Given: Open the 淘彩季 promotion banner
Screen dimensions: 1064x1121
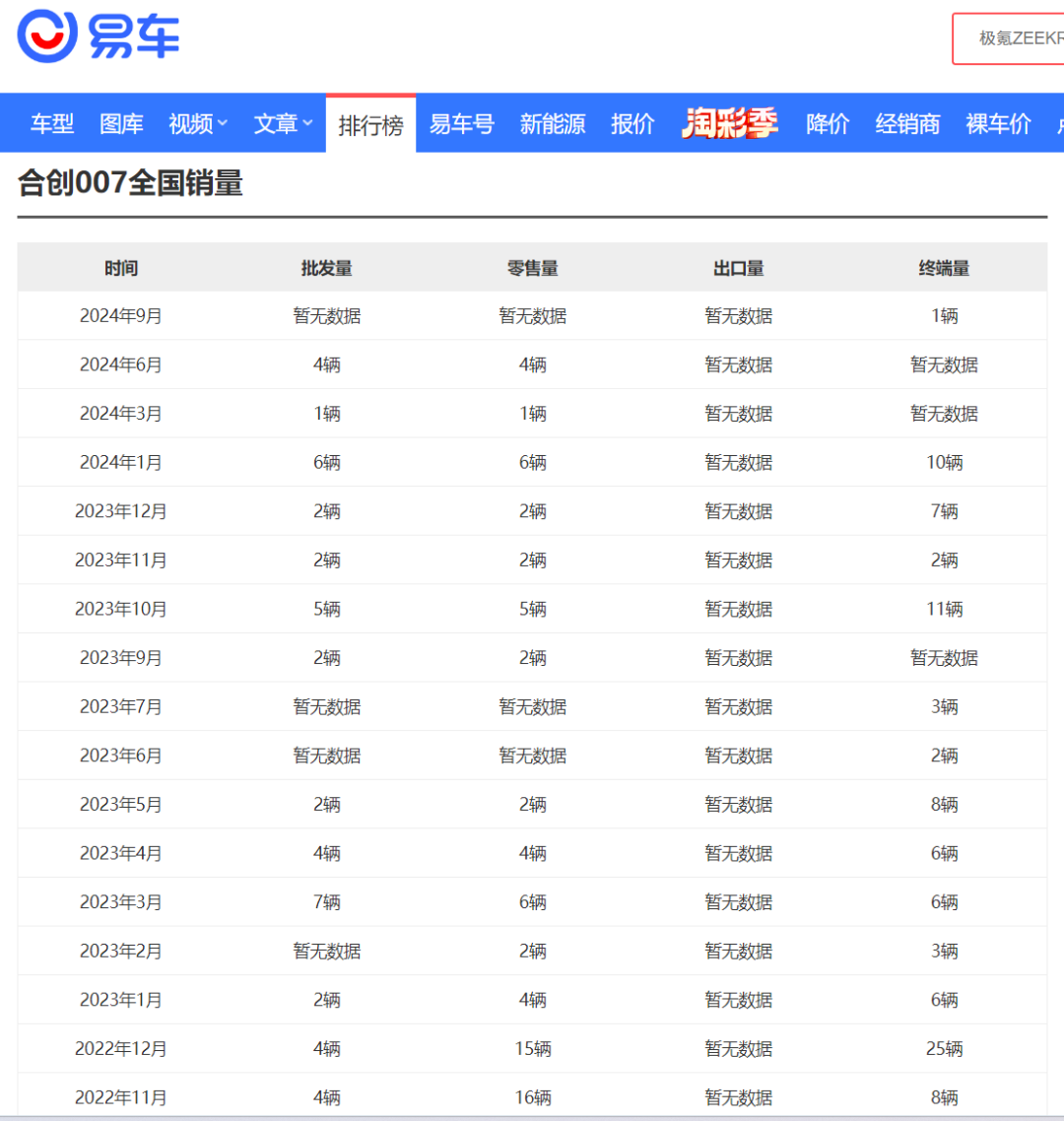Looking at the screenshot, I should click(x=730, y=123).
